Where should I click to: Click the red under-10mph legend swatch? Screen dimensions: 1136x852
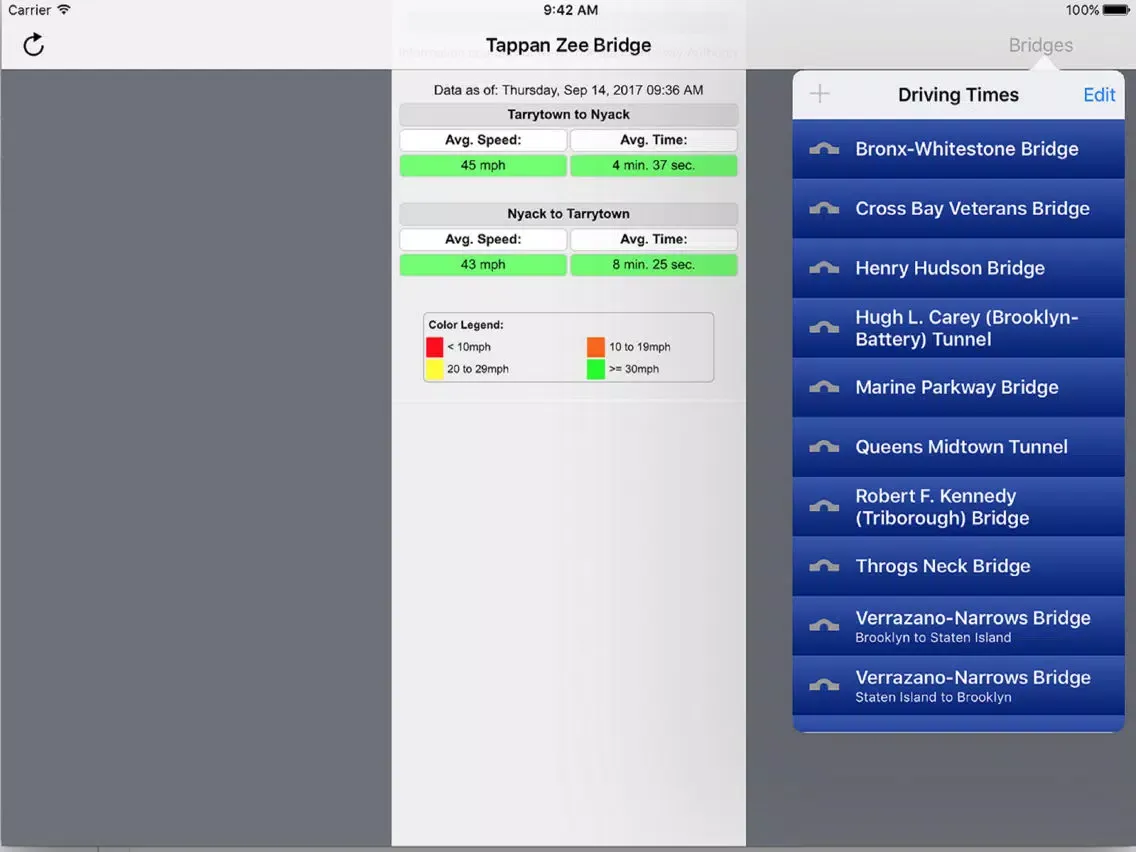(x=434, y=347)
